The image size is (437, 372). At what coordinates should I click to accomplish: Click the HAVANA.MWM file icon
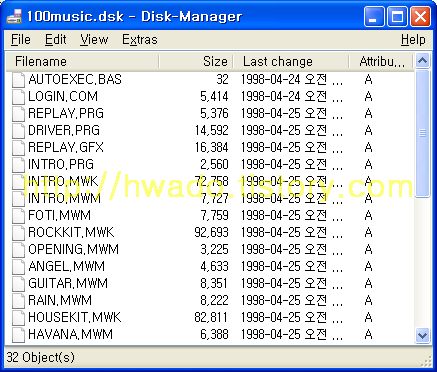18,335
